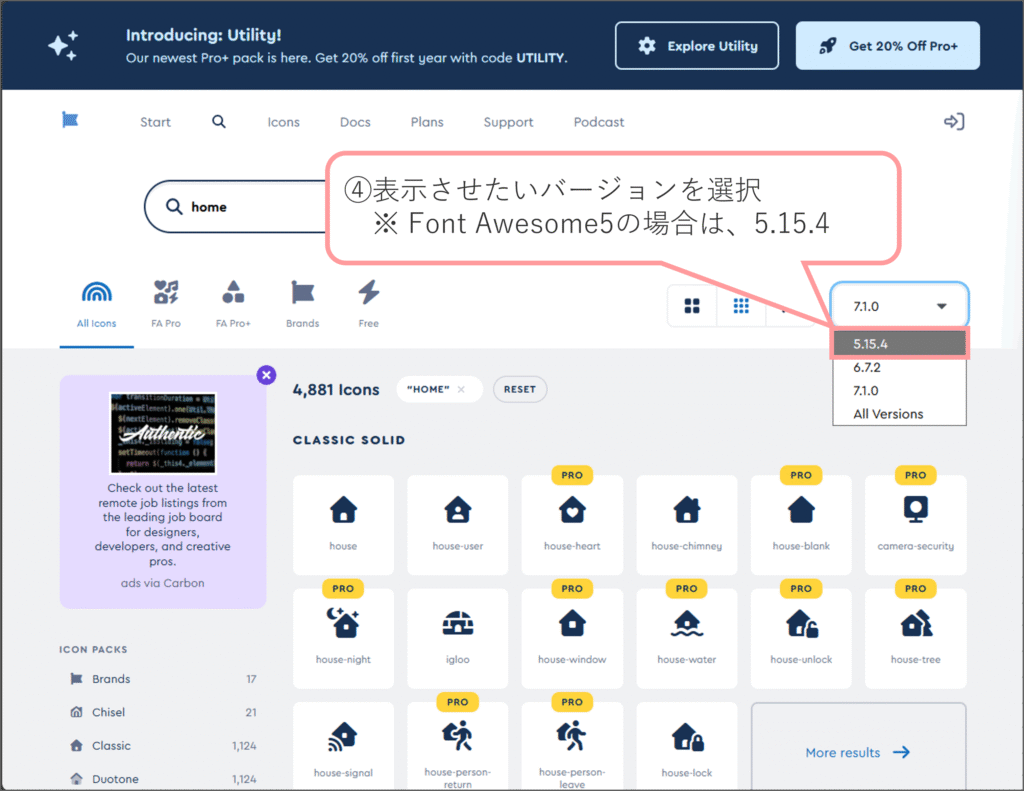The width and height of the screenshot is (1024, 791).
Task: Open the Font Awesome flag logo
Action: (70, 121)
